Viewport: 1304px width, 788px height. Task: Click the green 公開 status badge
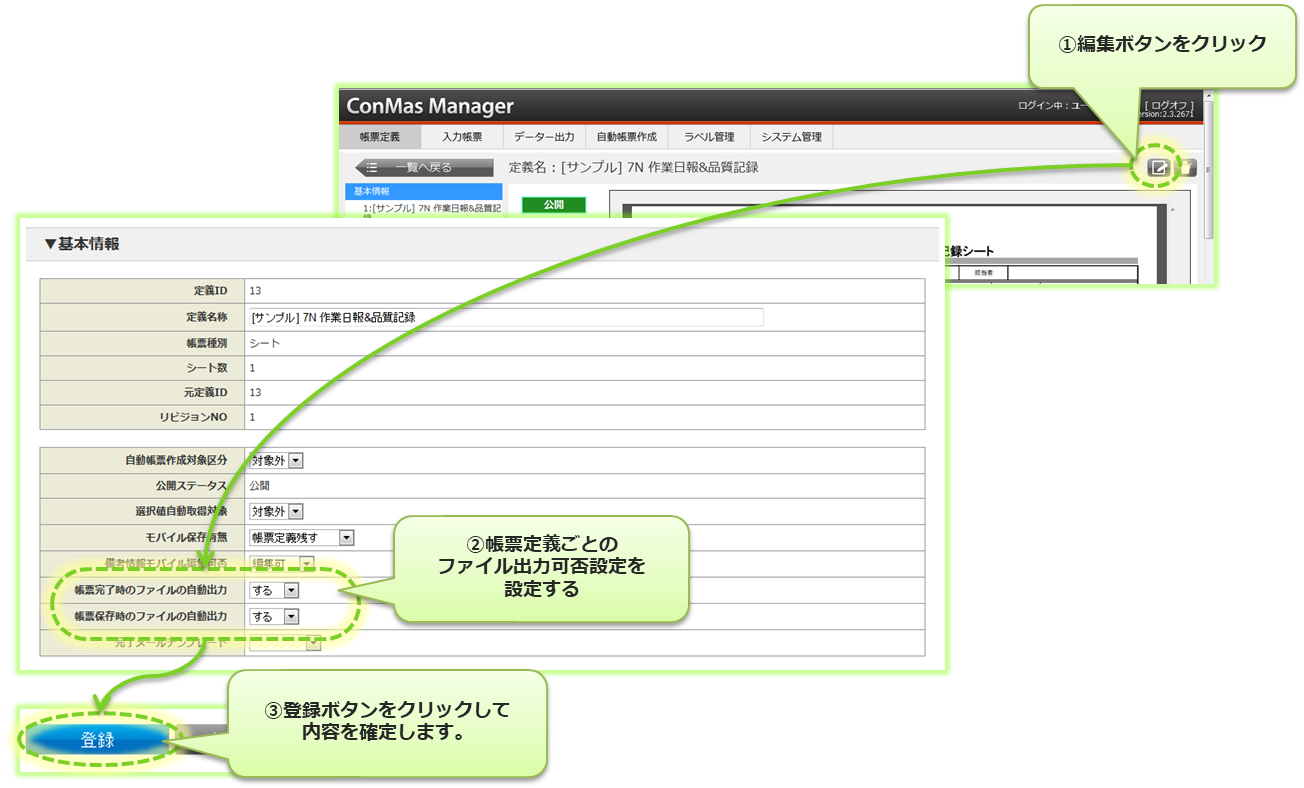pos(553,204)
